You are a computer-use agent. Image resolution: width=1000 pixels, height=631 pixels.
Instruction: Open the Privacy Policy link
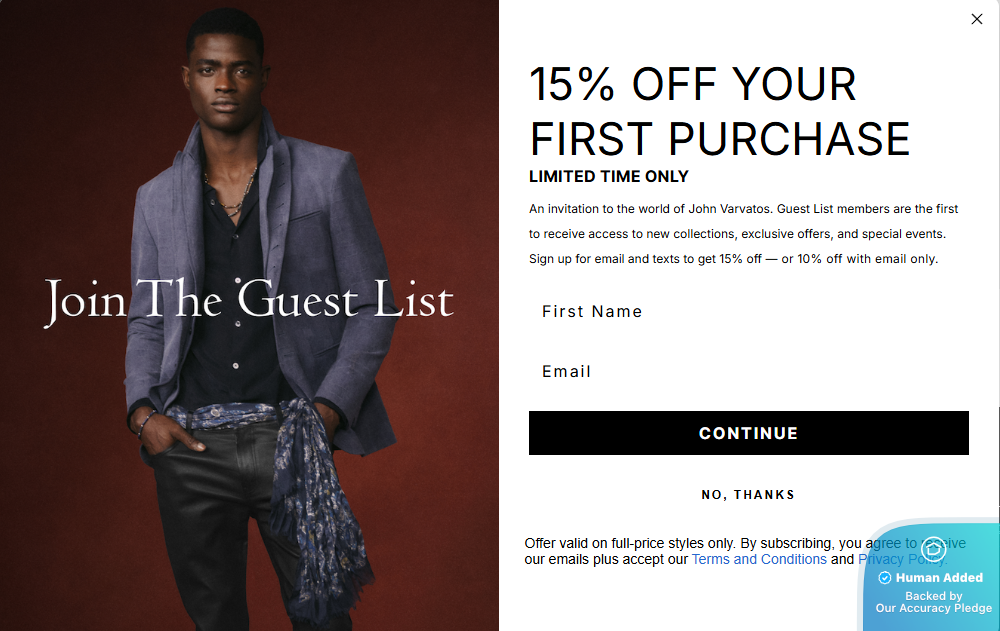(x=902, y=560)
